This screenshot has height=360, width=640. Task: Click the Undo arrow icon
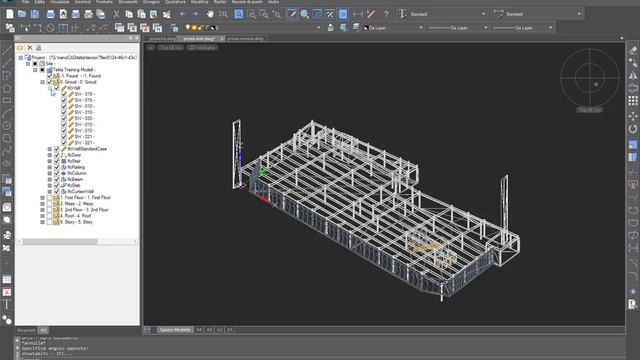point(182,14)
